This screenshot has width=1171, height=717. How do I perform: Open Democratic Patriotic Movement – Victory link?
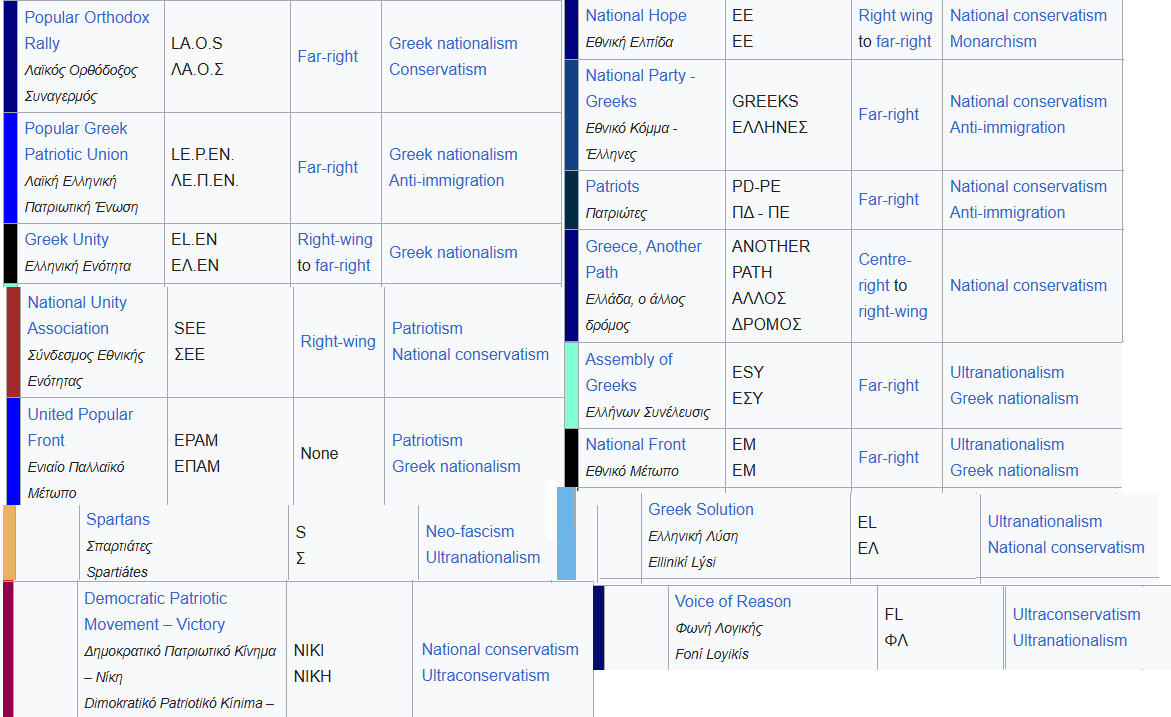coord(155,611)
